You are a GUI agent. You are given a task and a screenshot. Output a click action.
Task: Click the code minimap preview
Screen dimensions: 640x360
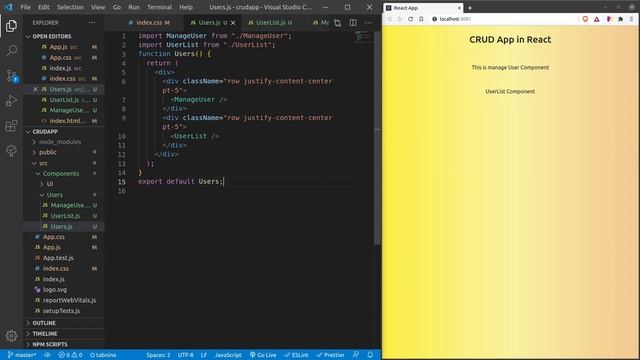click(362, 38)
